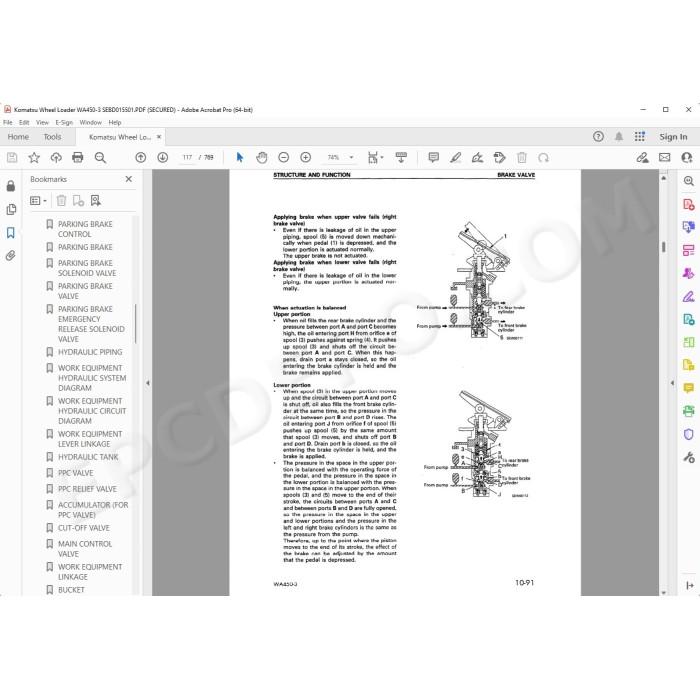The width and height of the screenshot is (700, 700).
Task: Open the File menu
Action: pyautogui.click(x=8, y=122)
